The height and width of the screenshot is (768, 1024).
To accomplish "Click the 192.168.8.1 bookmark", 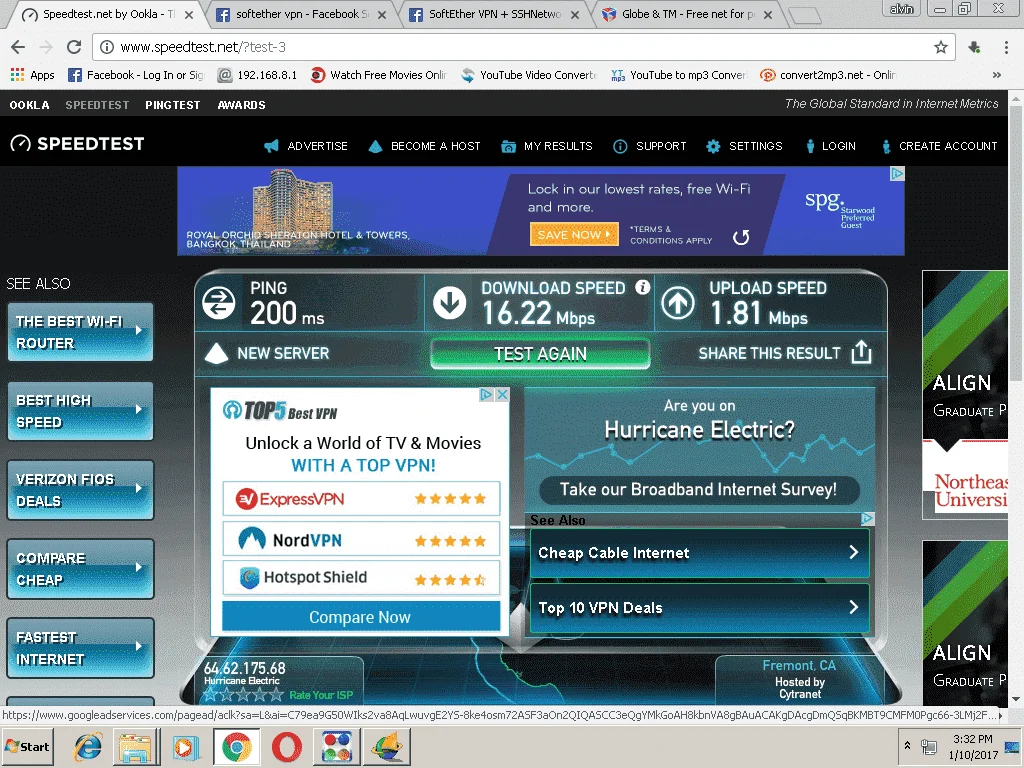I will [258, 75].
